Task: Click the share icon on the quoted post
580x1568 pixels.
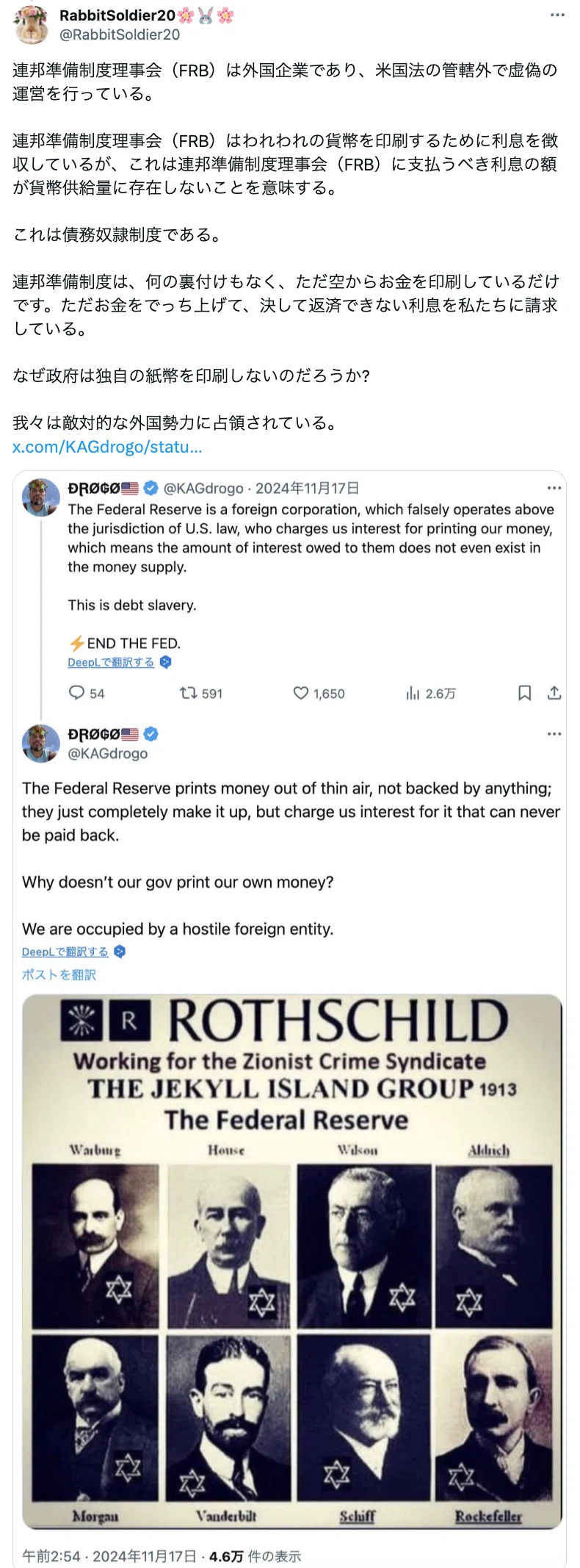Action: coord(554,693)
